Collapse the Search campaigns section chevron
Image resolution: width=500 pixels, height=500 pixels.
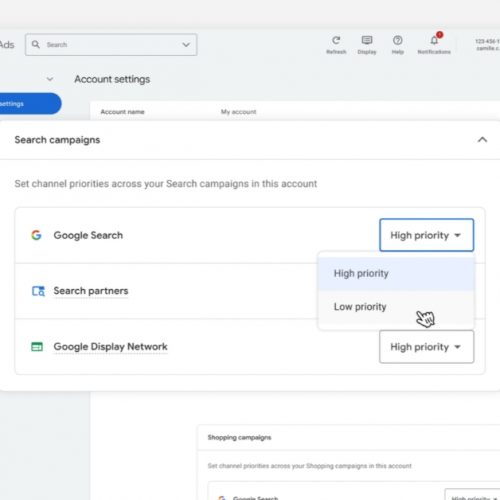click(482, 140)
